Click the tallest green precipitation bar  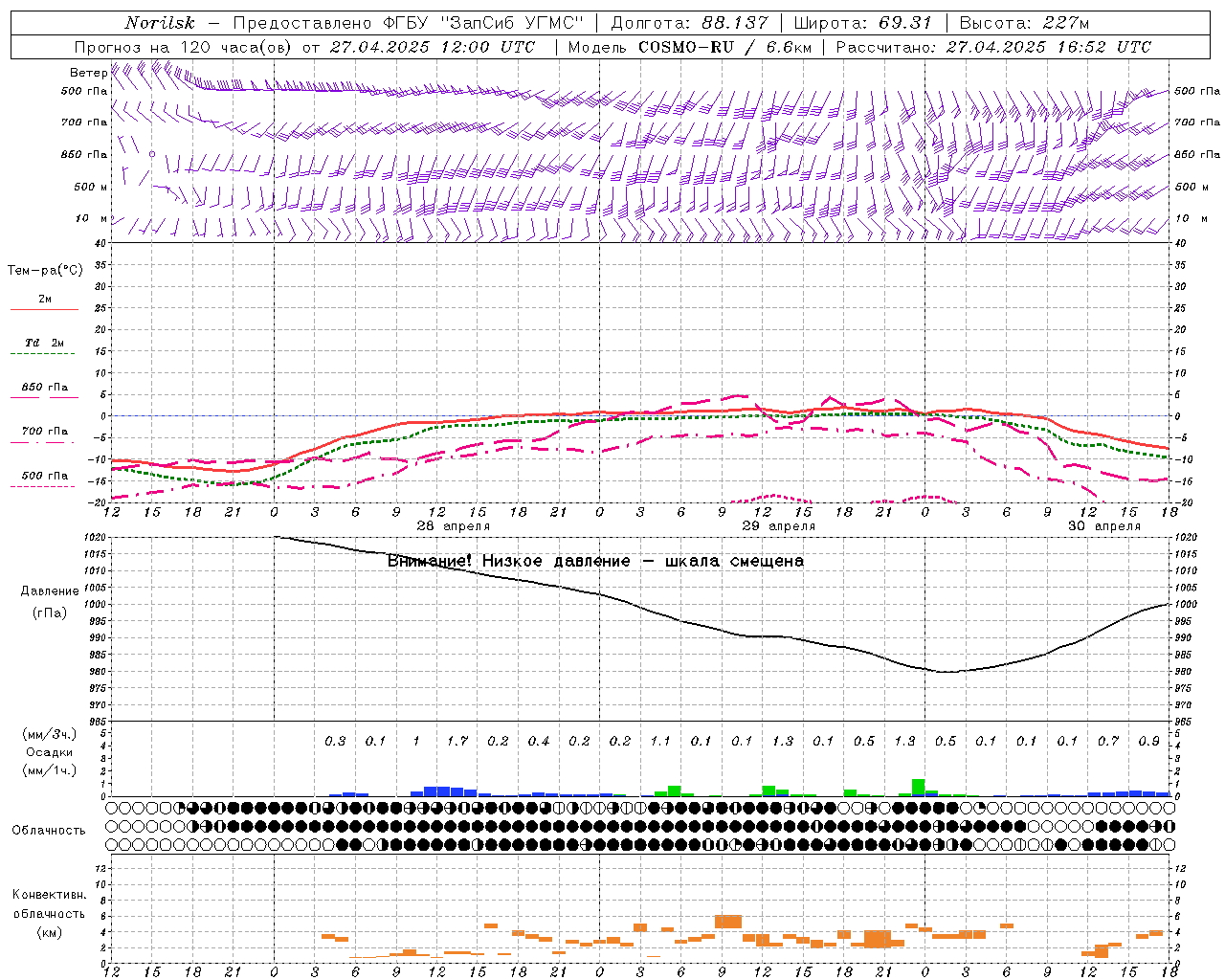click(x=918, y=788)
